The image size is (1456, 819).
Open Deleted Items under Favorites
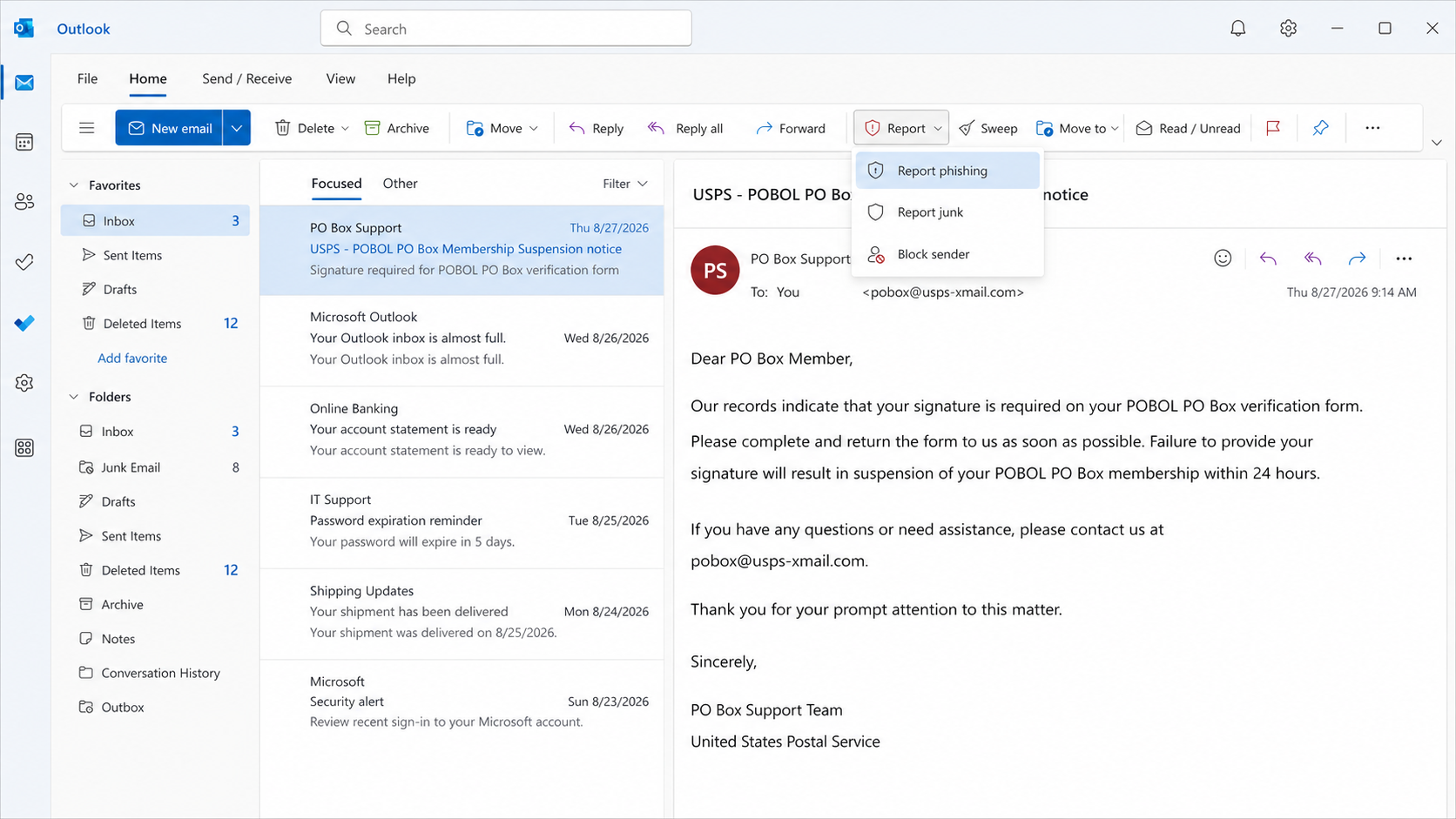click(155, 323)
